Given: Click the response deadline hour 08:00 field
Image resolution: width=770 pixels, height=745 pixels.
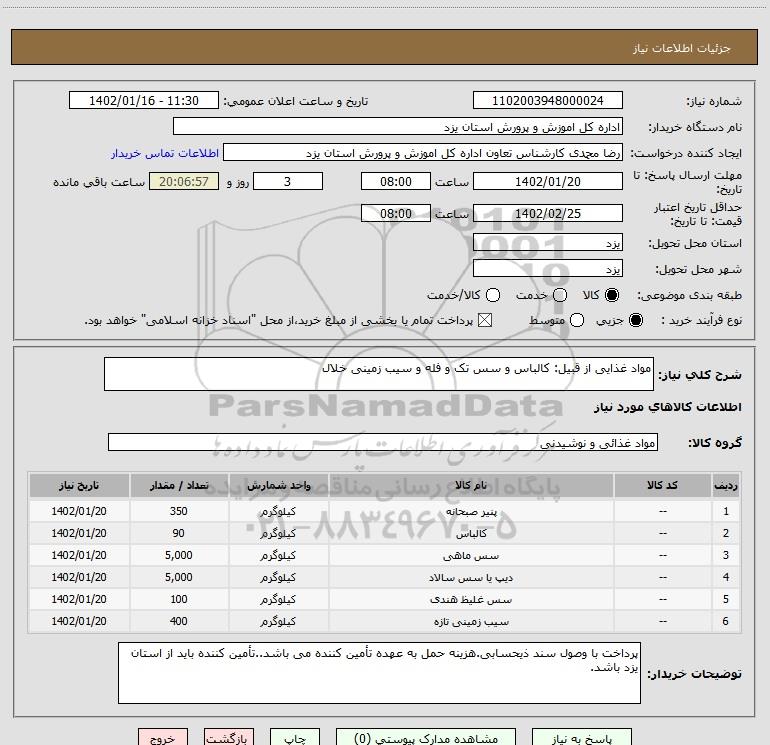Looking at the screenshot, I should 396,181.
